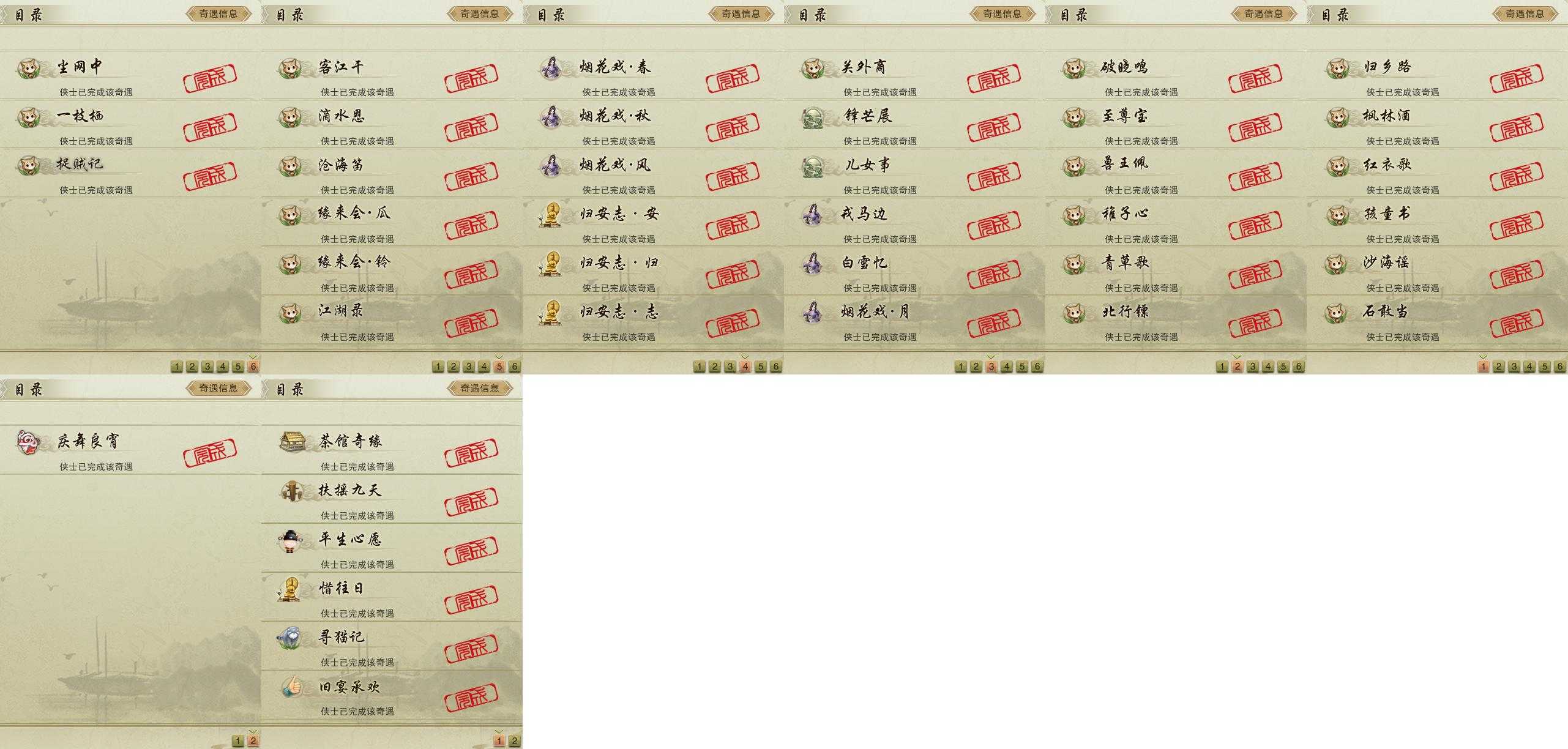
Task: Click the blue creature icon beside 寻猫记
Action: pyautogui.click(x=291, y=637)
